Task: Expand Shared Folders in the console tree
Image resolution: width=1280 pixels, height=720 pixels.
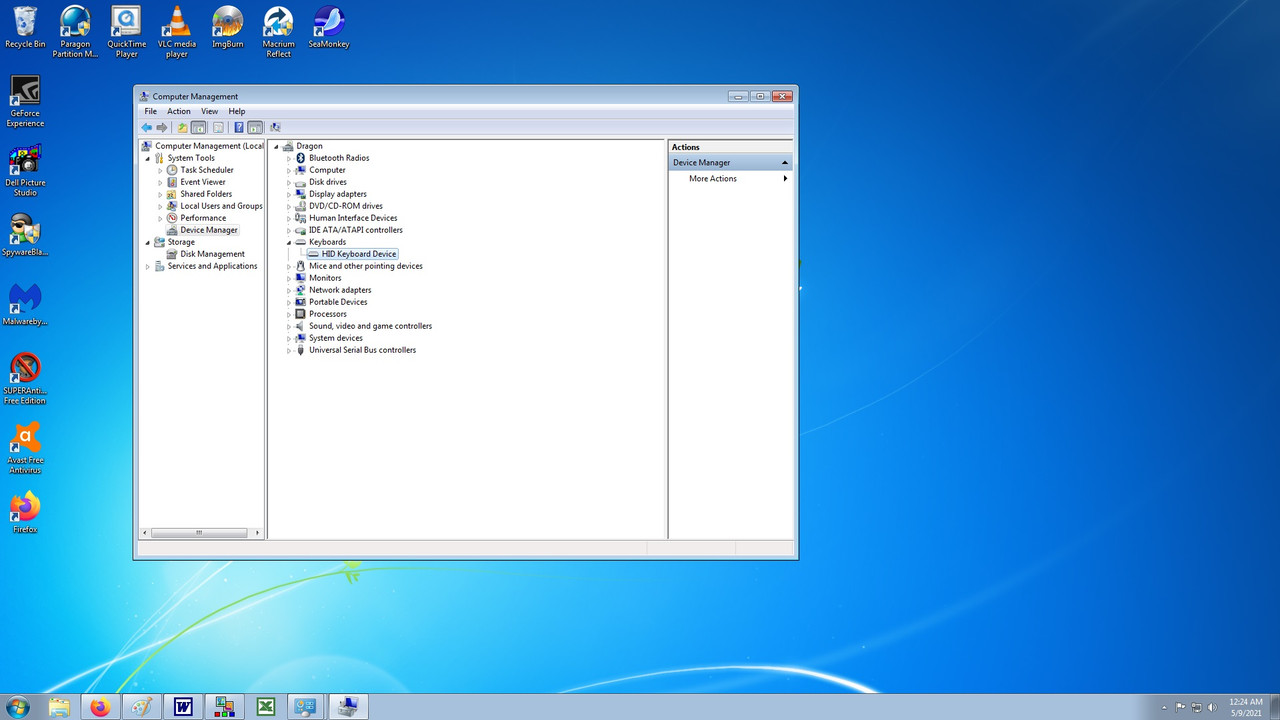Action: [160, 194]
